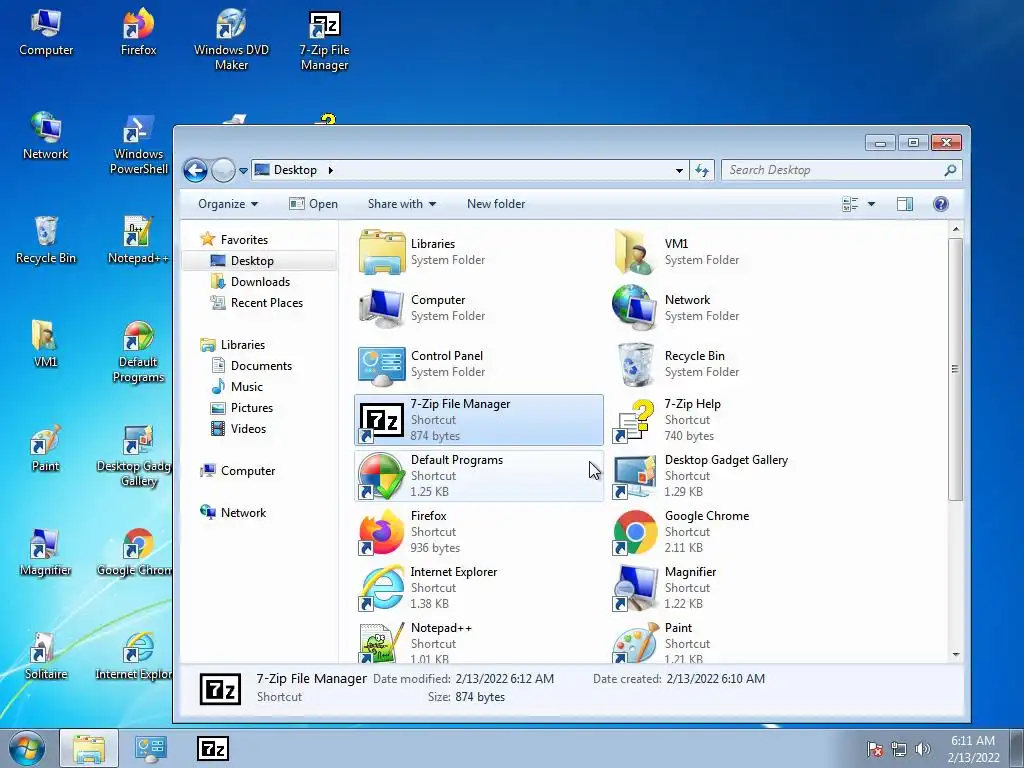Open the Windows Start button
This screenshot has width=1024, height=768.
[x=27, y=748]
